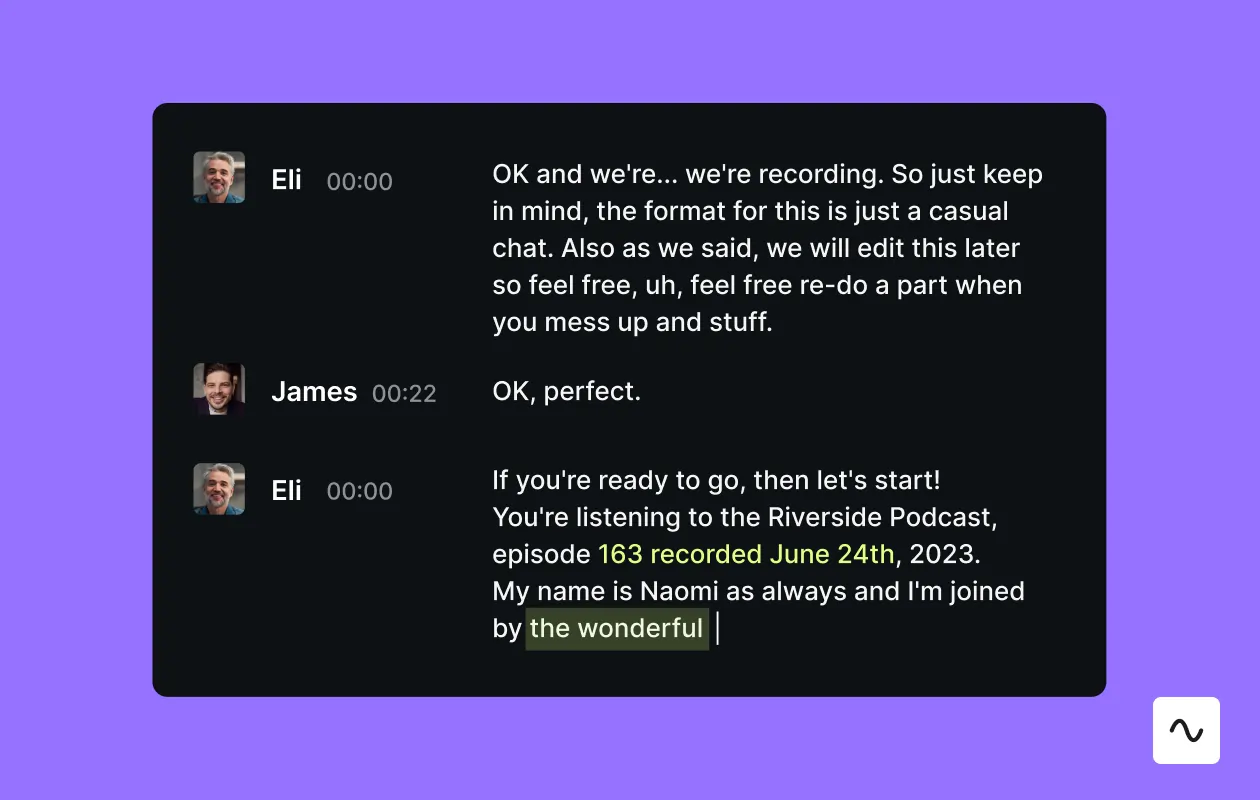This screenshot has width=1260, height=800.
Task: Collapse Eli's second transcript block
Action: click(758, 553)
